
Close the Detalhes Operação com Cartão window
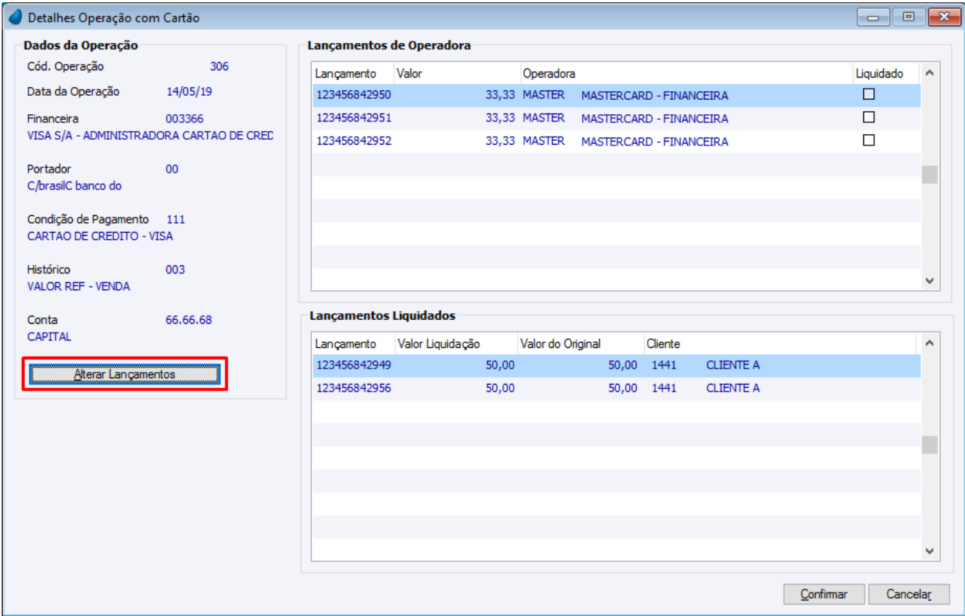[944, 17]
